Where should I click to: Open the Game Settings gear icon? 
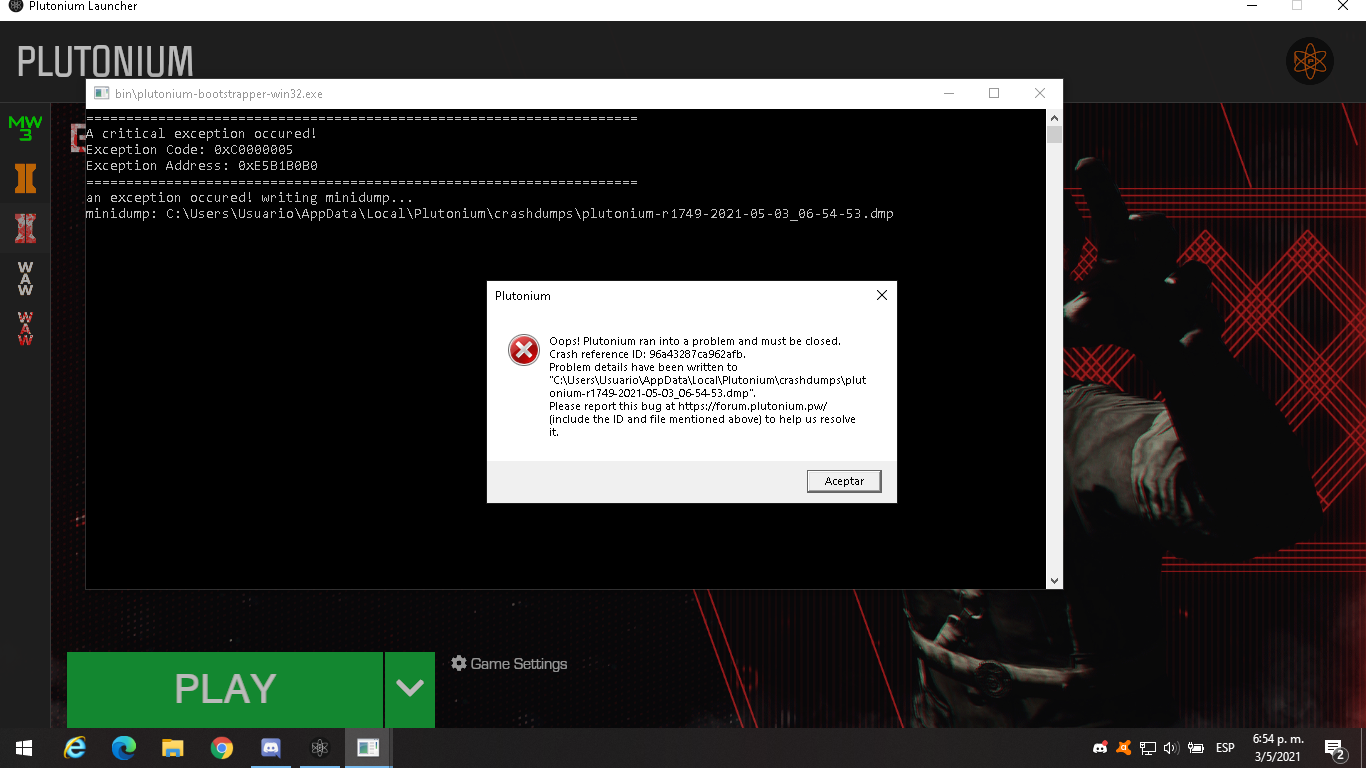click(459, 663)
